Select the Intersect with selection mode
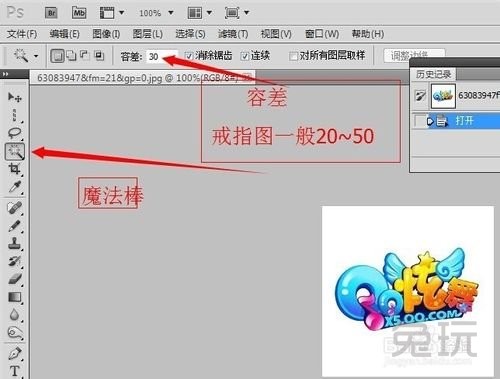500x379 pixels. [99, 55]
